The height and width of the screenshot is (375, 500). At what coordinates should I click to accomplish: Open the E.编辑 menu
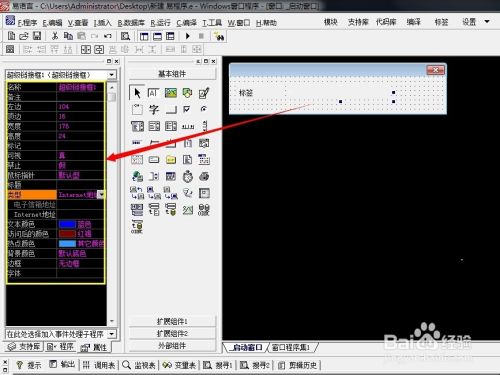pos(52,23)
